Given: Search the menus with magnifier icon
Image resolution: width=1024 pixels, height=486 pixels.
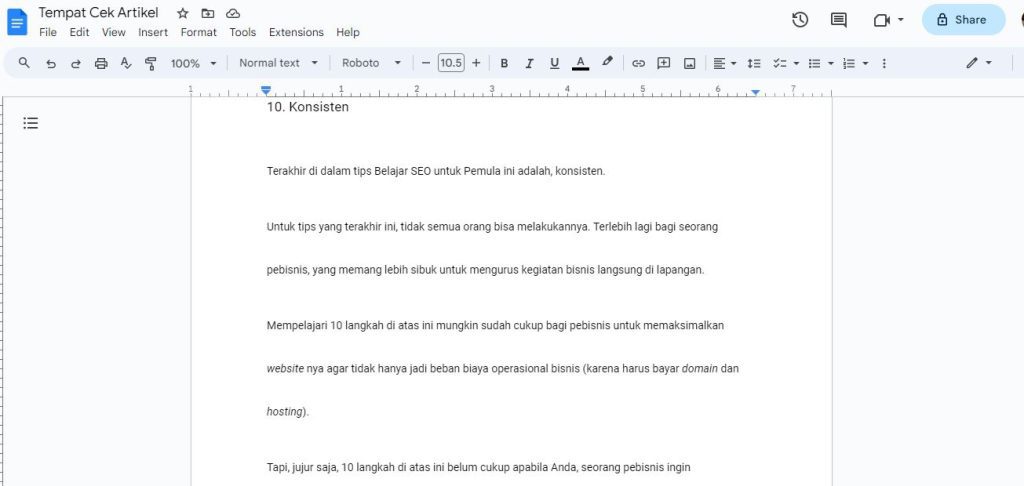Looking at the screenshot, I should click(24, 63).
